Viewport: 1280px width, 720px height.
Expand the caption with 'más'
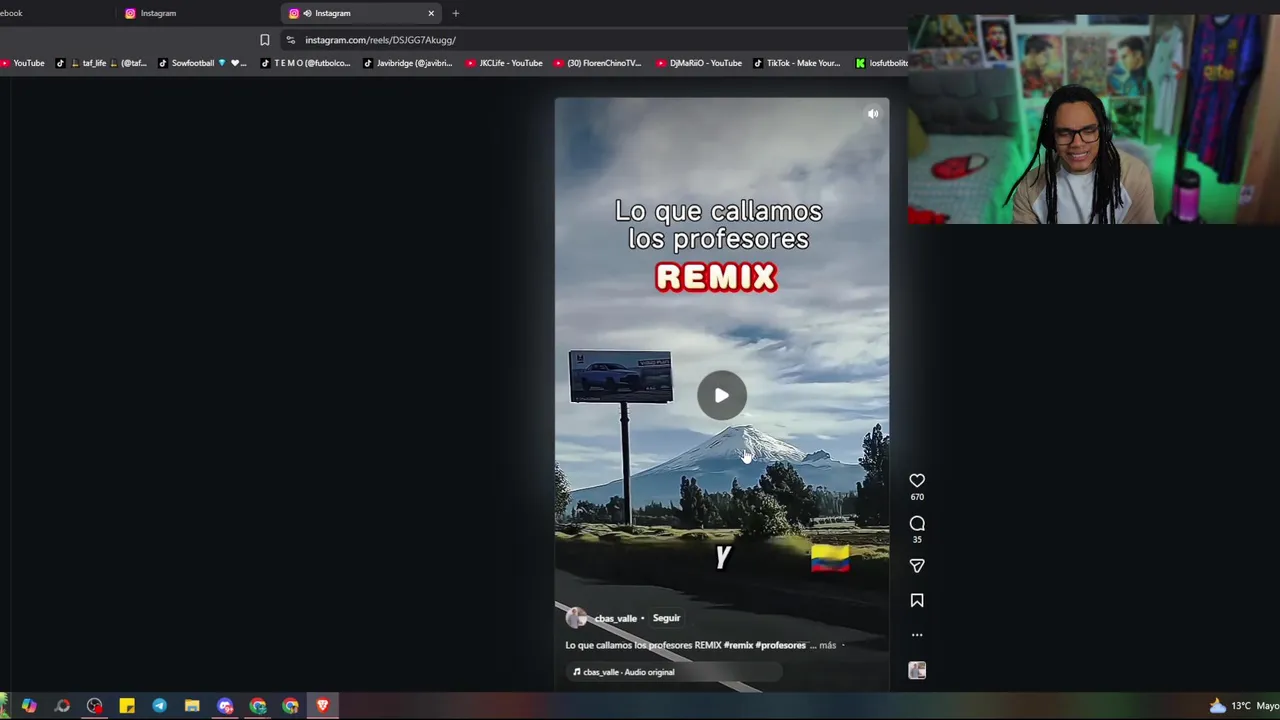click(827, 645)
